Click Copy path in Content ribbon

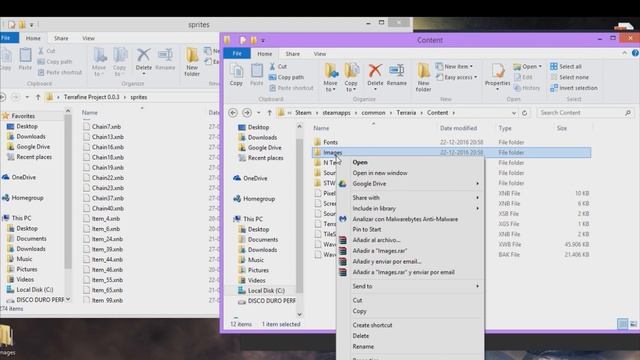pos(286,77)
